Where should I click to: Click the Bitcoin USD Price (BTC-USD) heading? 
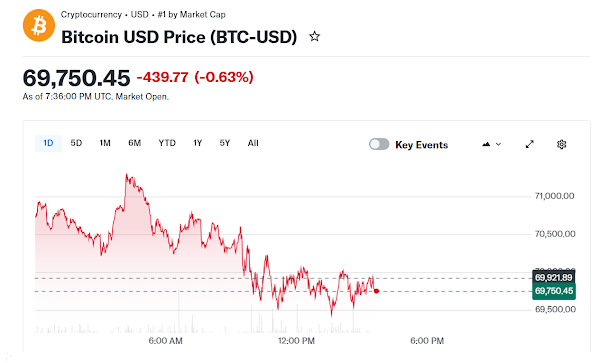click(179, 37)
